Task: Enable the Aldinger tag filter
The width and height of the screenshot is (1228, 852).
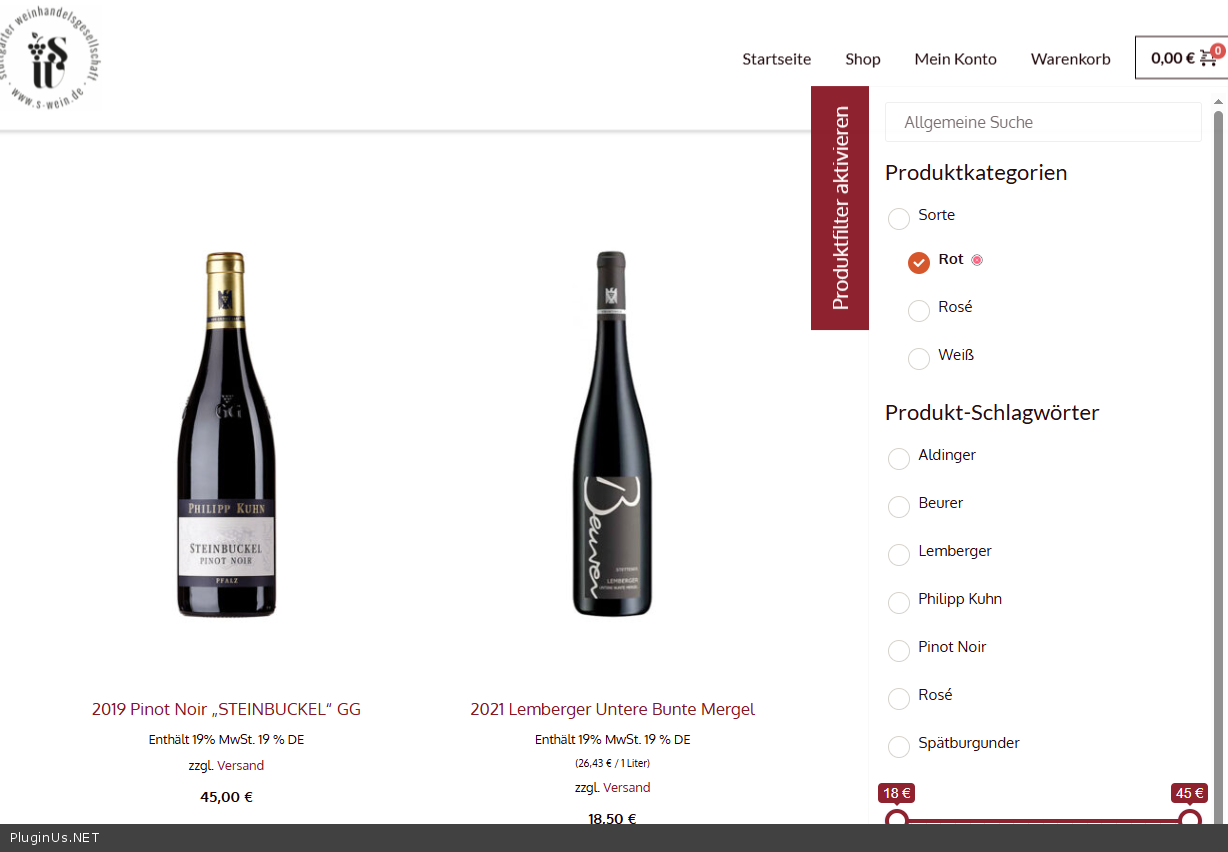Action: pos(899,459)
